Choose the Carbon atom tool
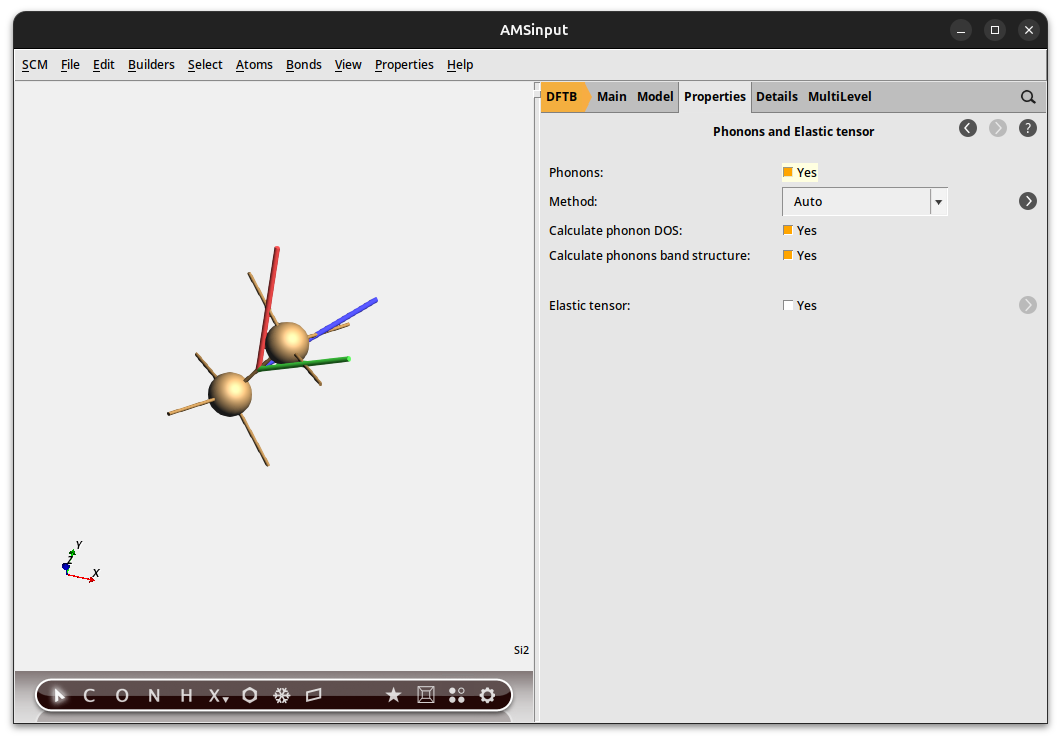Viewport: 1061px width, 740px height. pos(88,695)
